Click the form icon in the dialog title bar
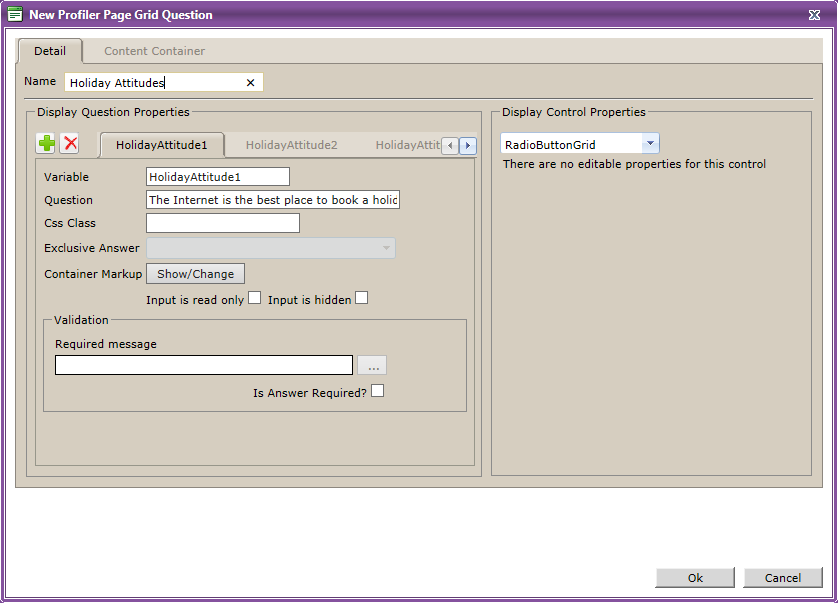This screenshot has width=838, height=603. [15, 14]
